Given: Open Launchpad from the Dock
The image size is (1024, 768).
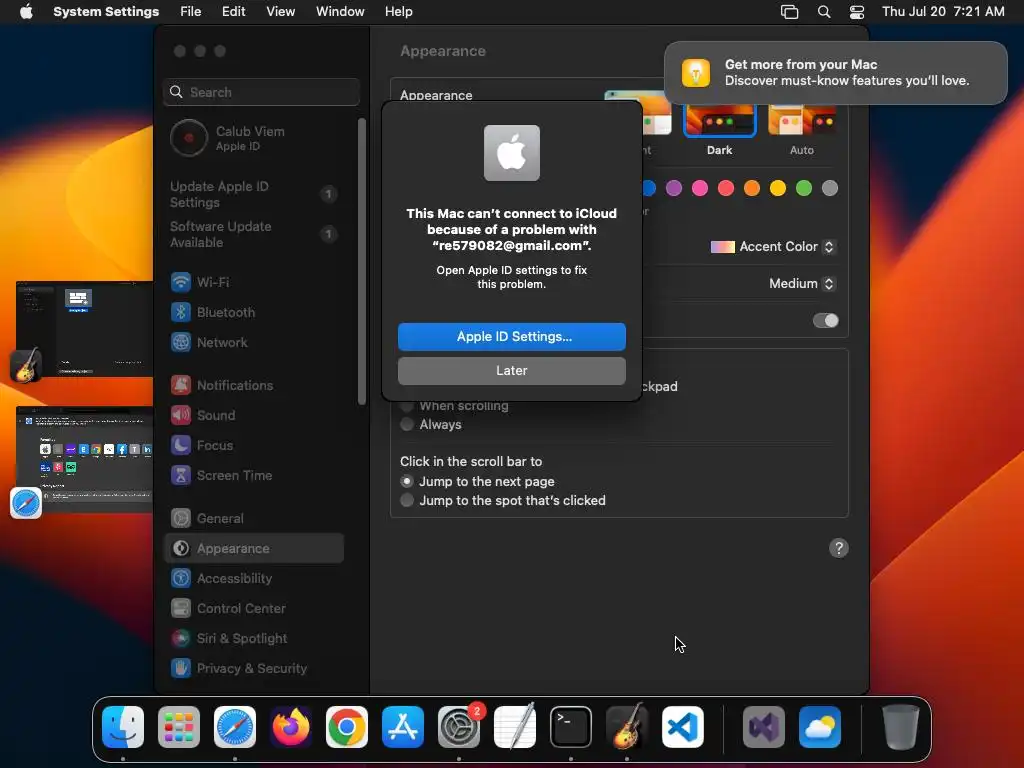Looking at the screenshot, I should pyautogui.click(x=179, y=727).
